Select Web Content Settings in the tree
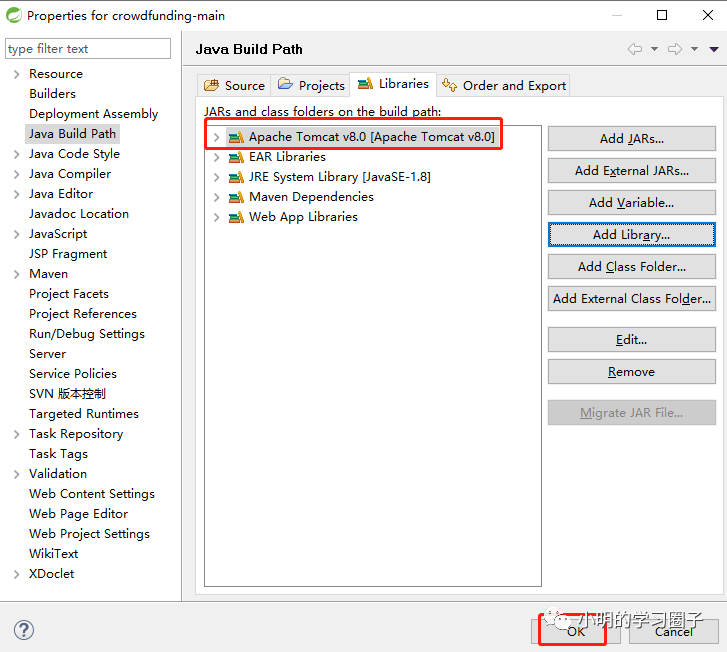Screen dimensions: 727x652 point(92,494)
